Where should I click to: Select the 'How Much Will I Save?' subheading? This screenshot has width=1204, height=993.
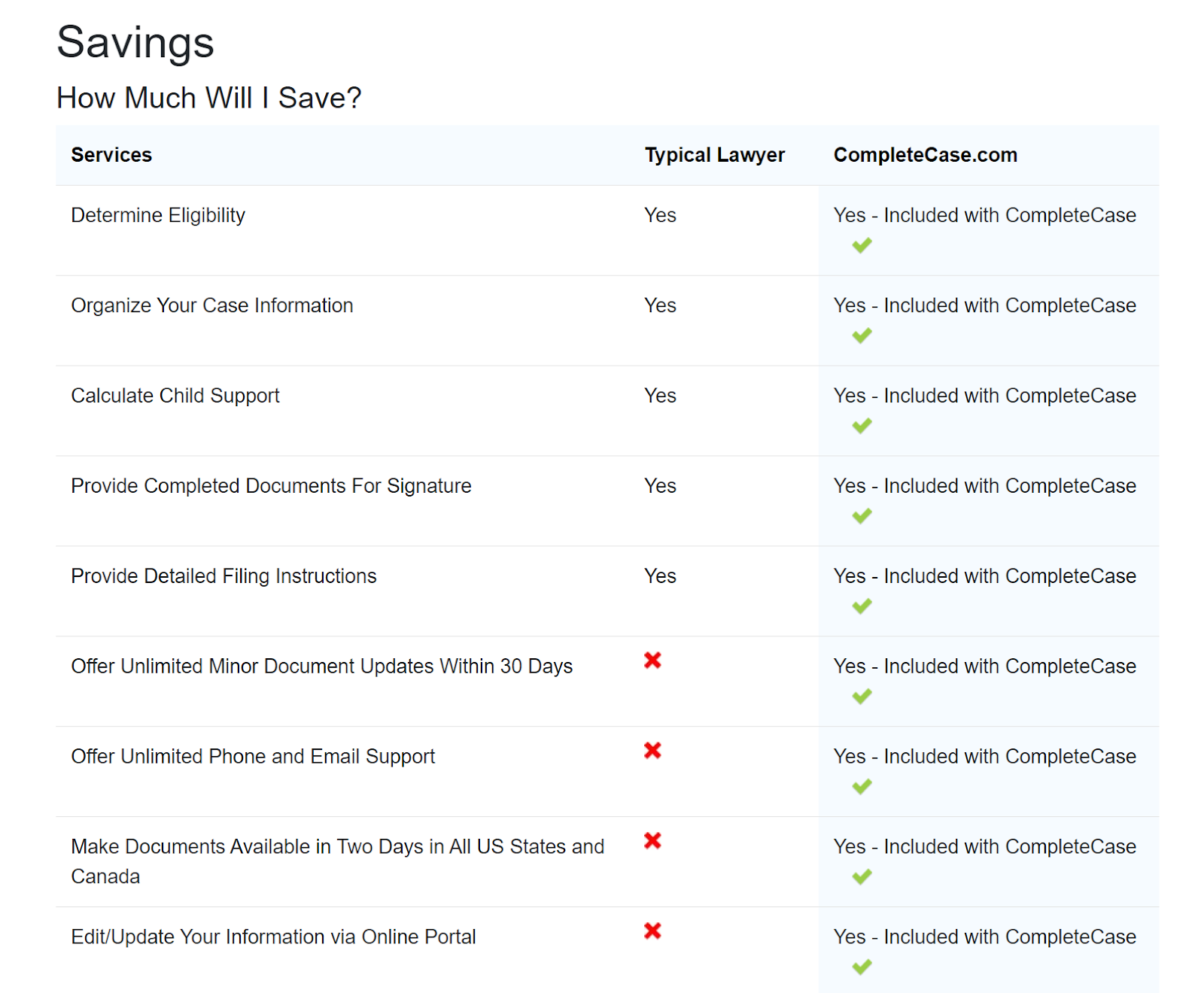tap(209, 98)
